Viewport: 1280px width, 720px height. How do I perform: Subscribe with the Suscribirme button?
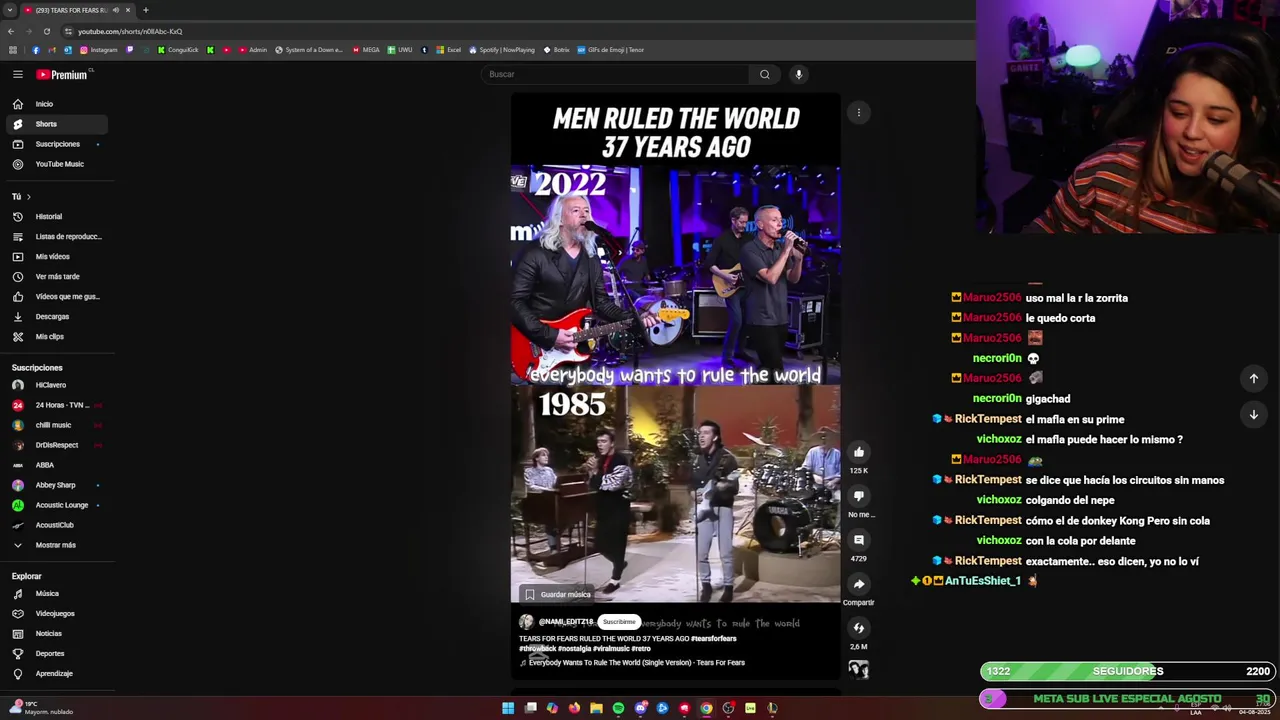click(x=619, y=622)
